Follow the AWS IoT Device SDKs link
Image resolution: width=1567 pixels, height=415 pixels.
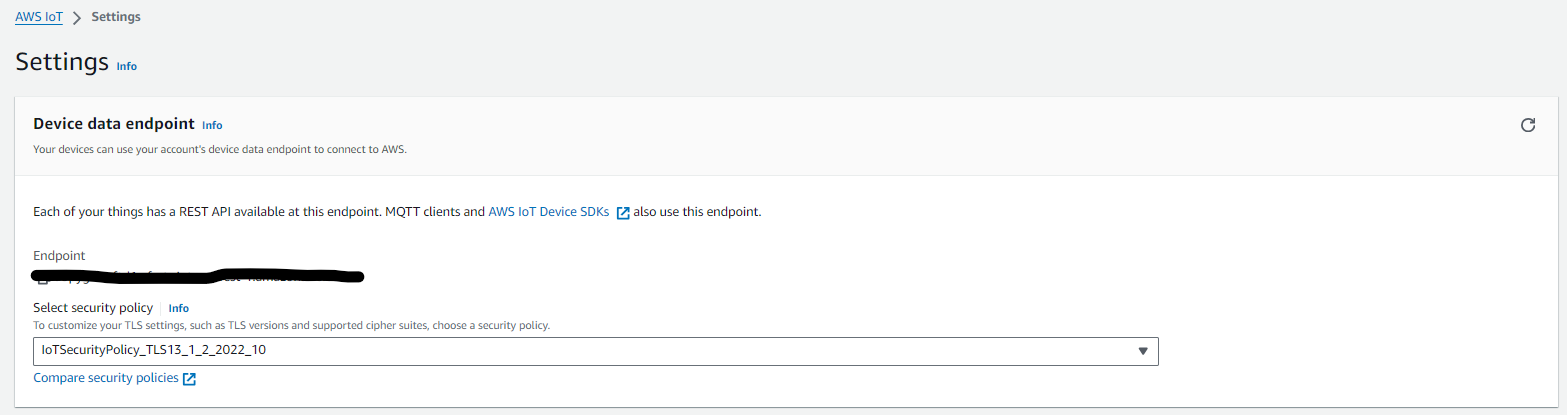(x=548, y=212)
